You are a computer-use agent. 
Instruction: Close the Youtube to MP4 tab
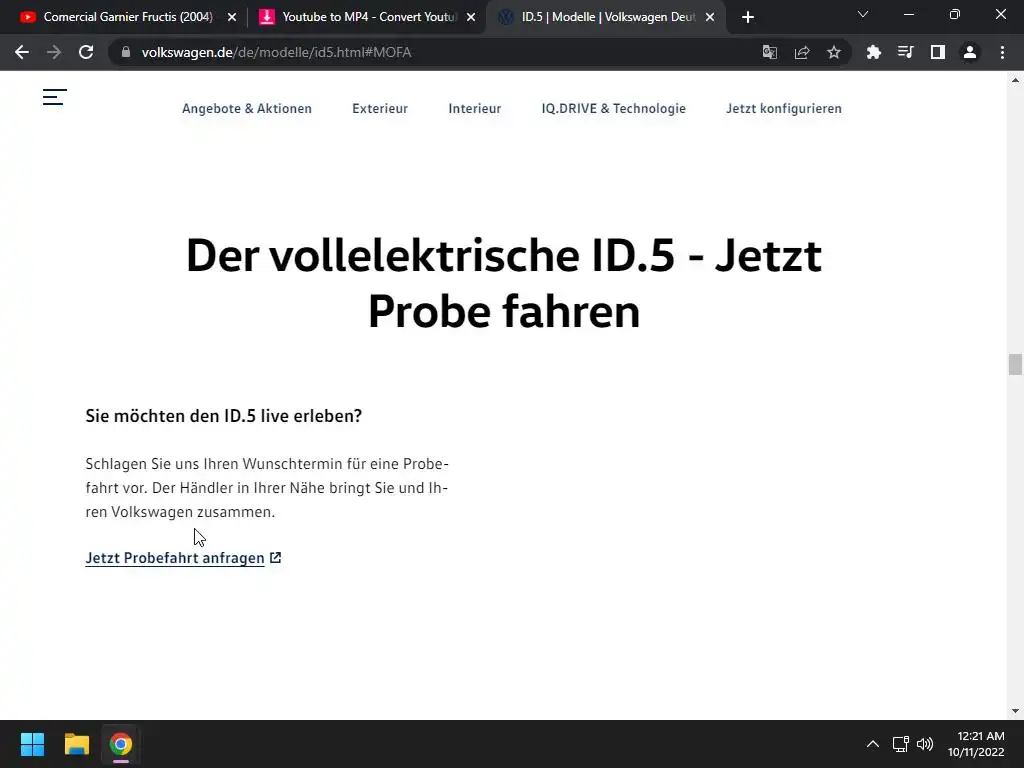[x=471, y=17]
